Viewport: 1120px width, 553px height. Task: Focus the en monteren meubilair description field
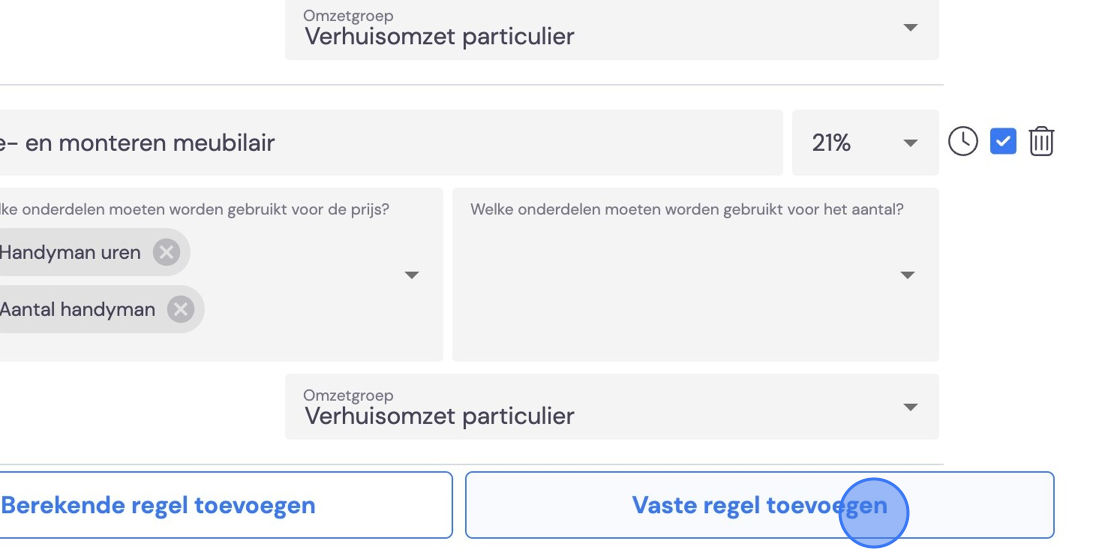click(x=391, y=143)
